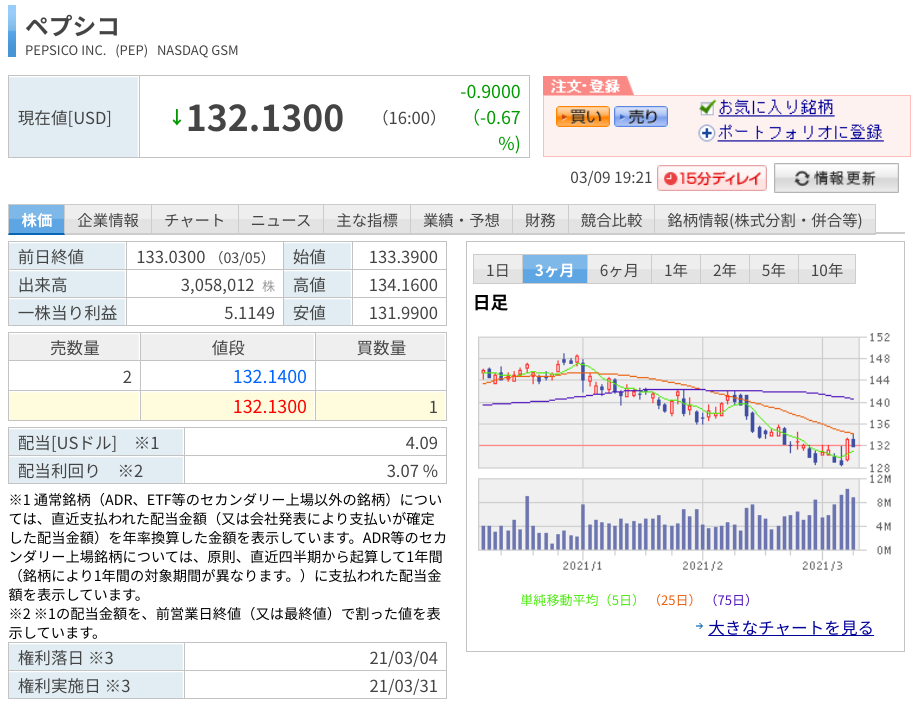Screen dimensions: 915x705
Task: Switch chart to 1年 period
Action: pos(675,270)
